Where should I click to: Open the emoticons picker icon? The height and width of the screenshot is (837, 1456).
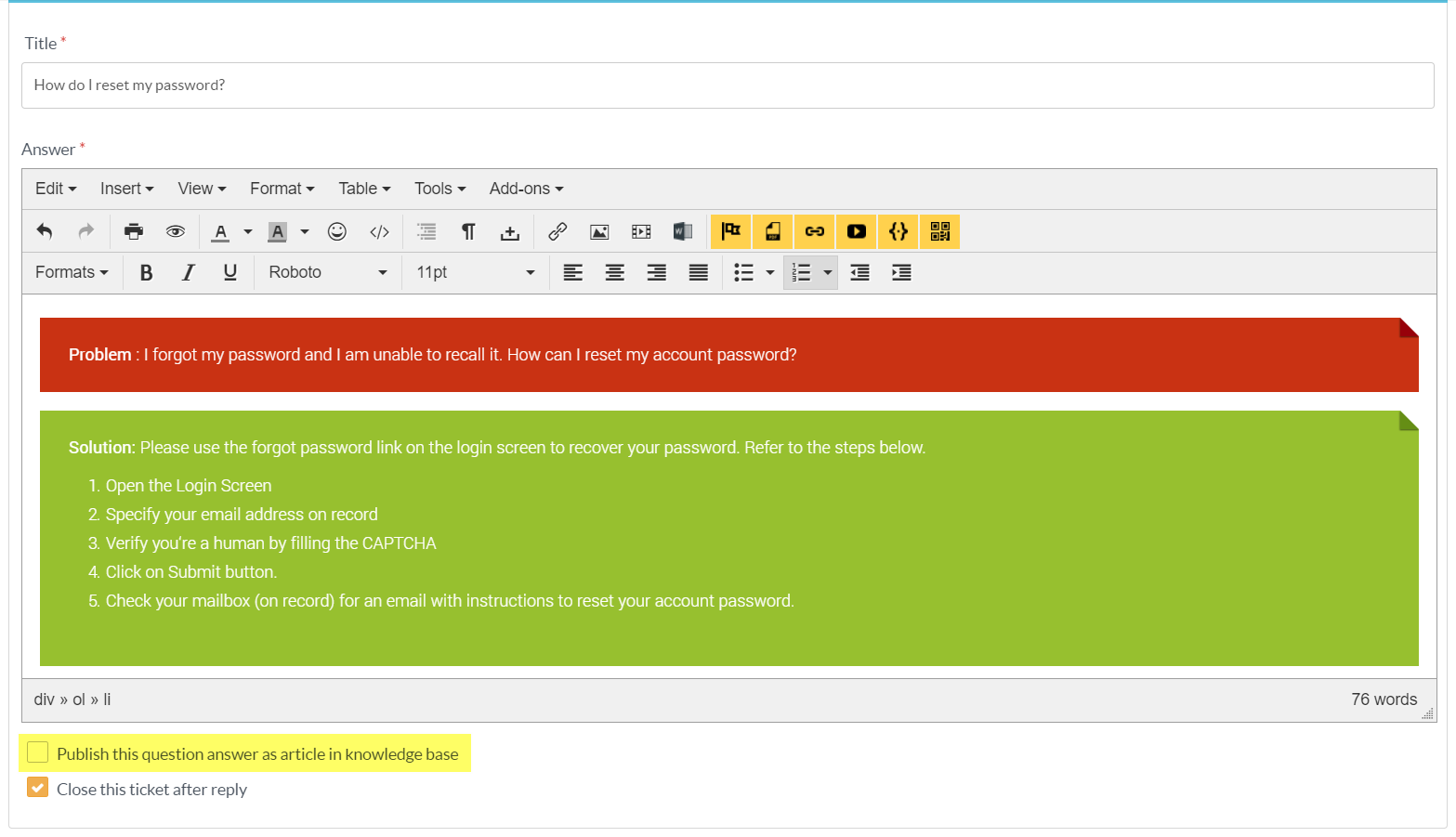tap(337, 231)
